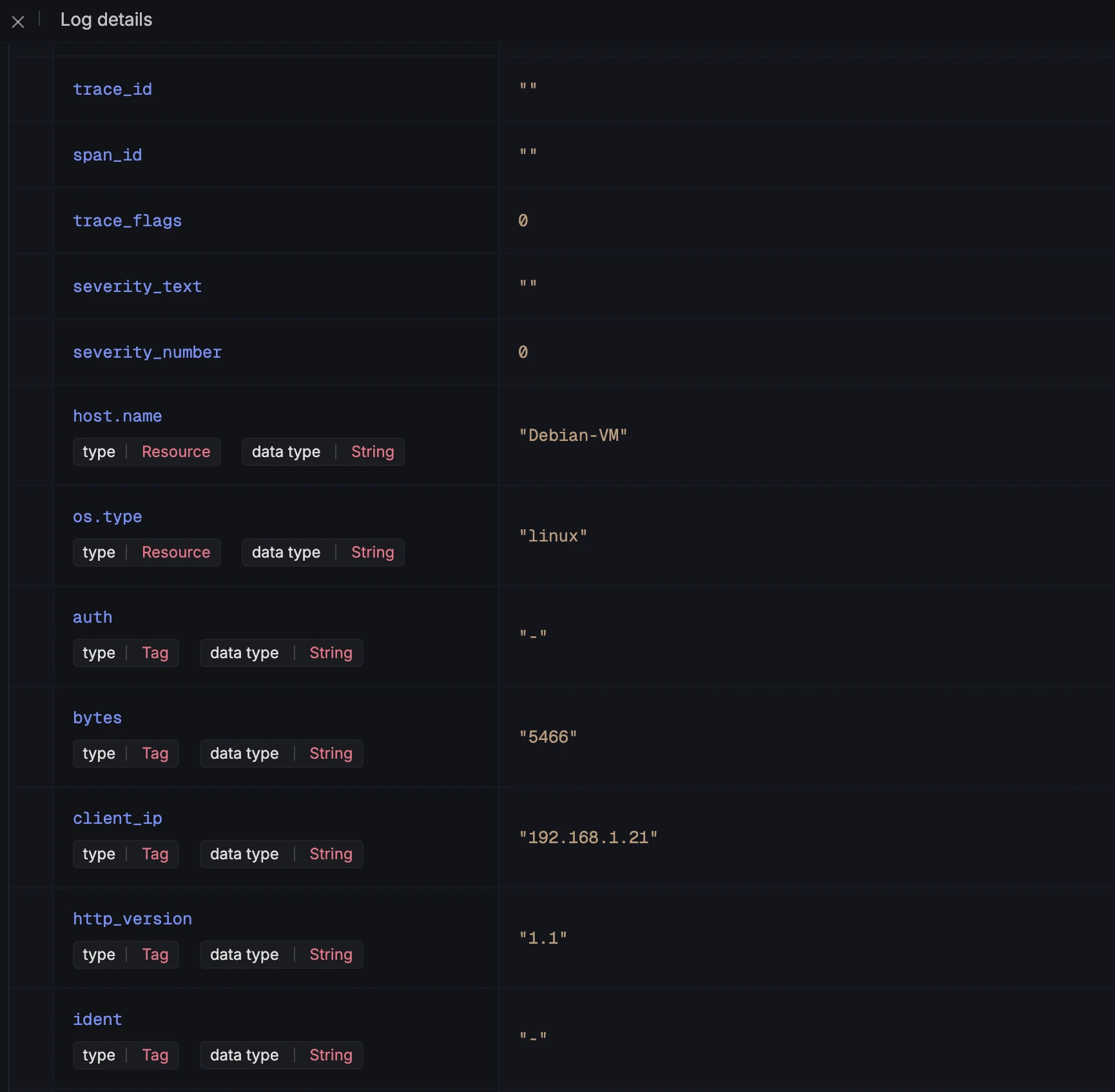Click the severity_number field name
Image resolution: width=1115 pixels, height=1092 pixels.
pos(147,352)
